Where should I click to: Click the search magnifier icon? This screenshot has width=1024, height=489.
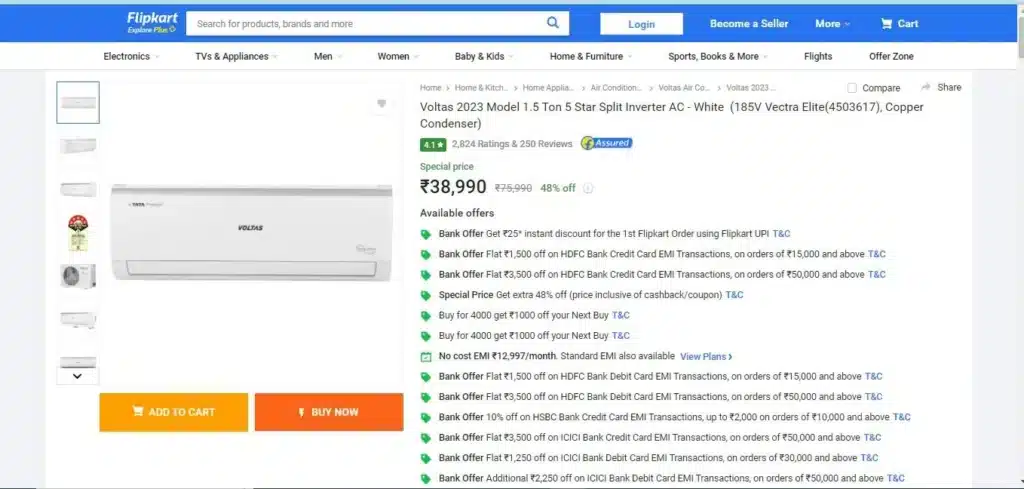point(553,23)
